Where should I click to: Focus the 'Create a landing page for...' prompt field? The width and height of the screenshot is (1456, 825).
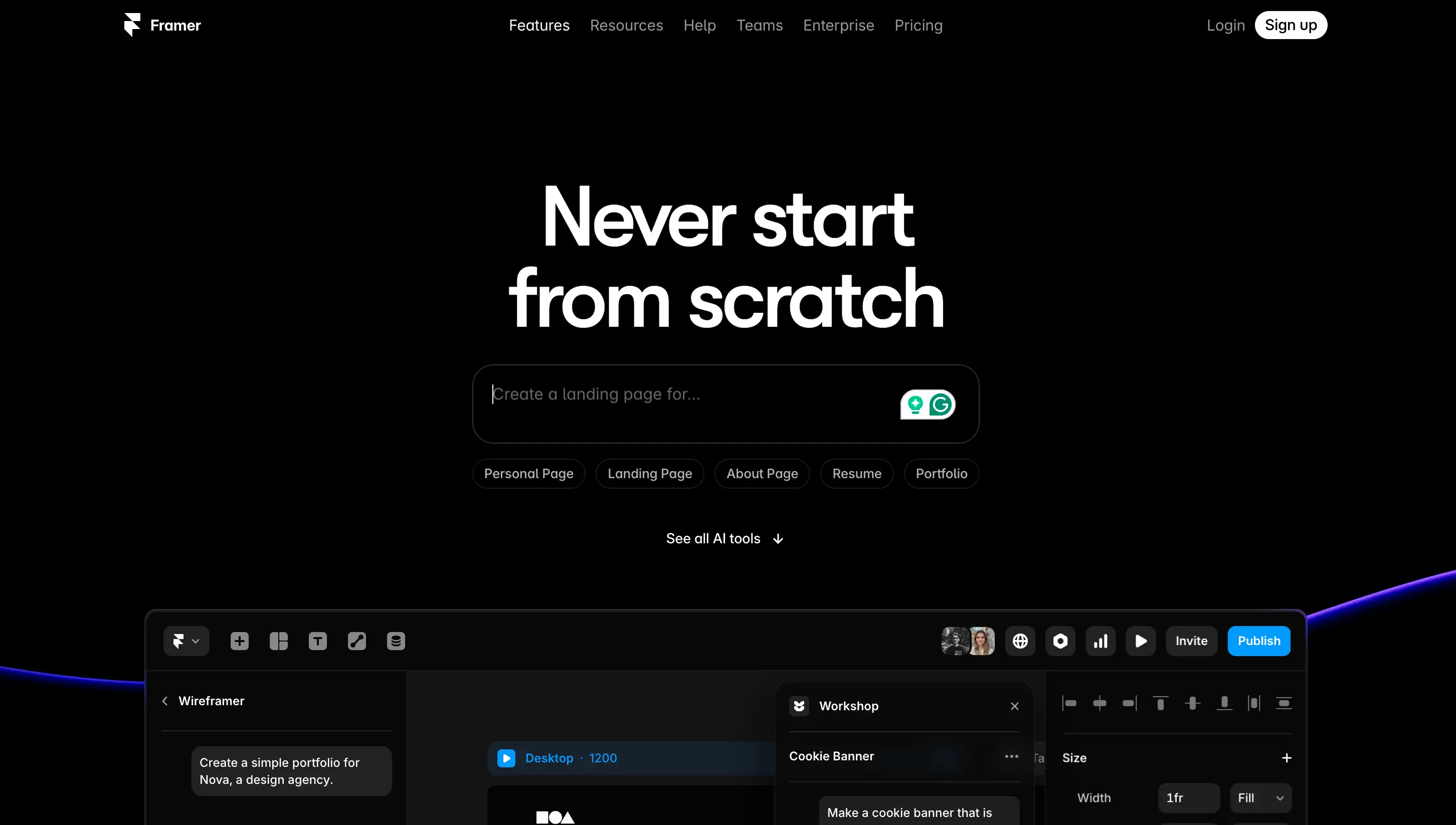725,403
